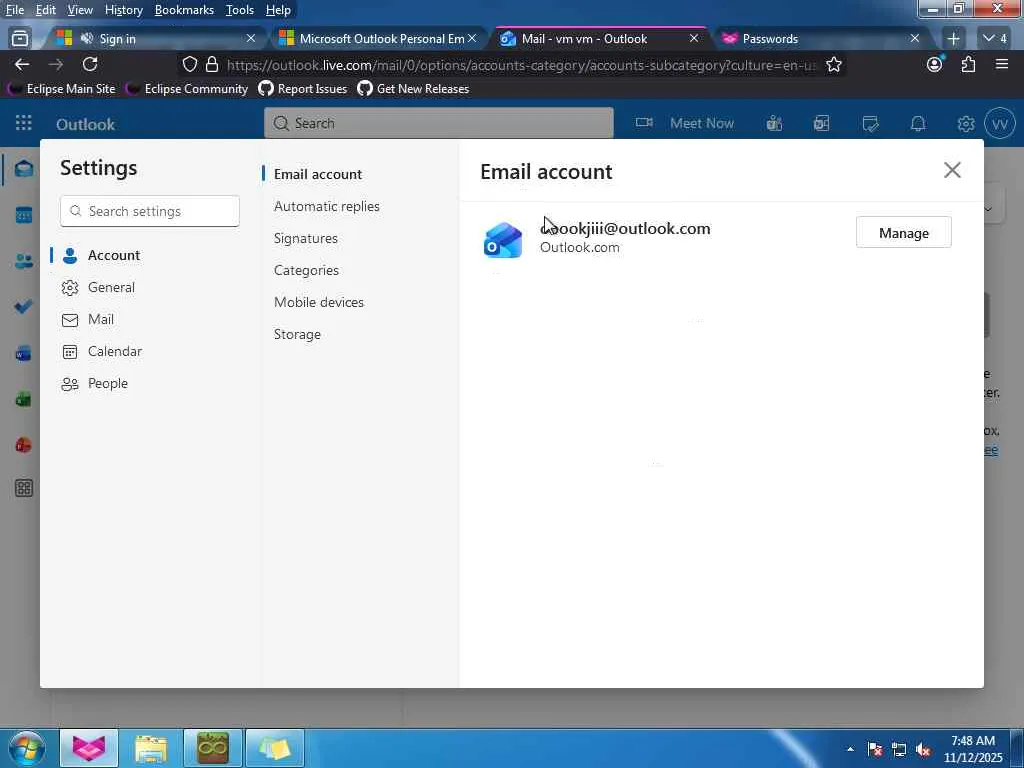The image size is (1024, 768).
Task: Open Calendar in Outlook left rail
Action: (x=24, y=215)
